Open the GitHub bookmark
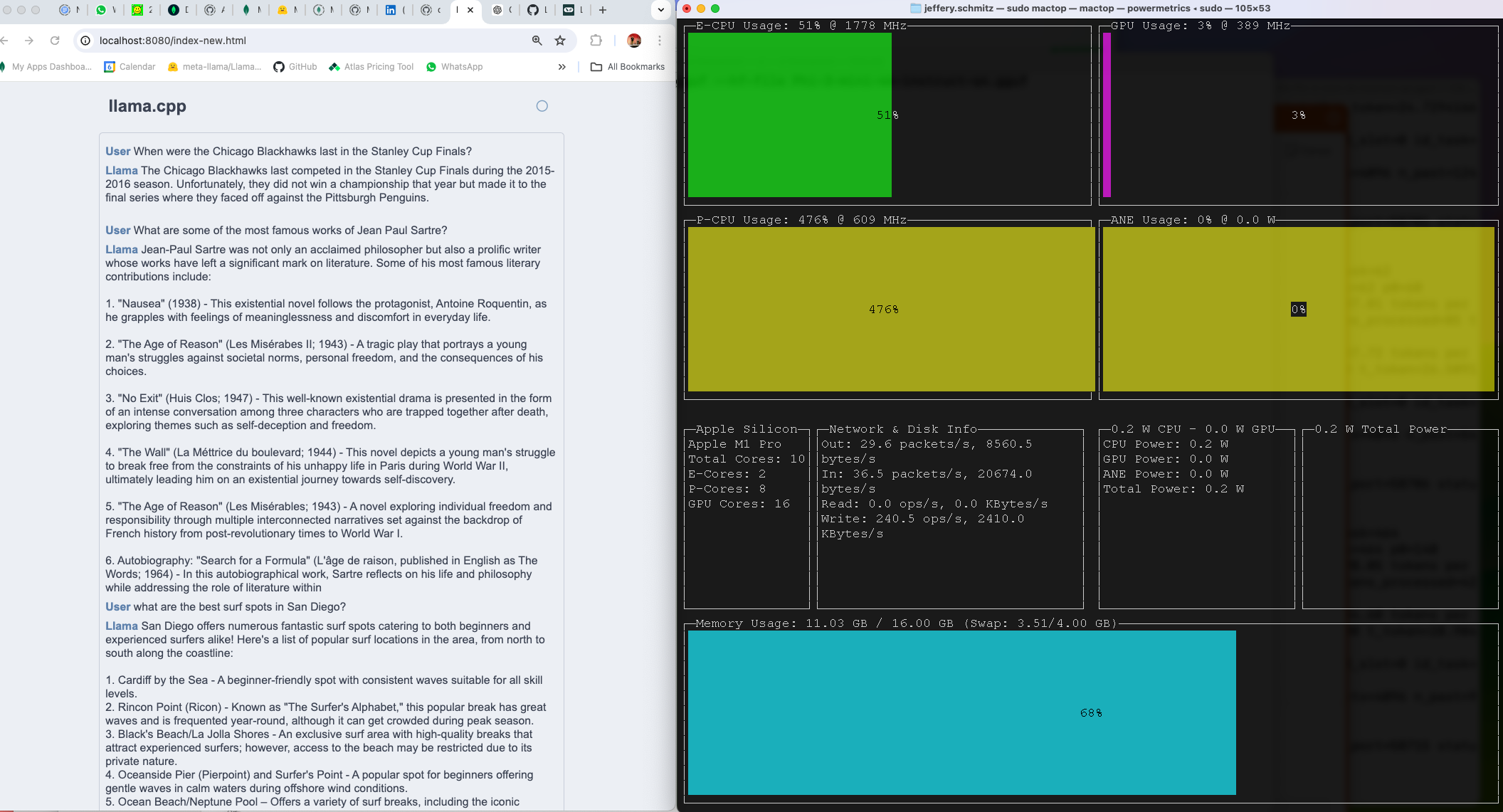This screenshot has height=812, width=1503. click(x=295, y=67)
